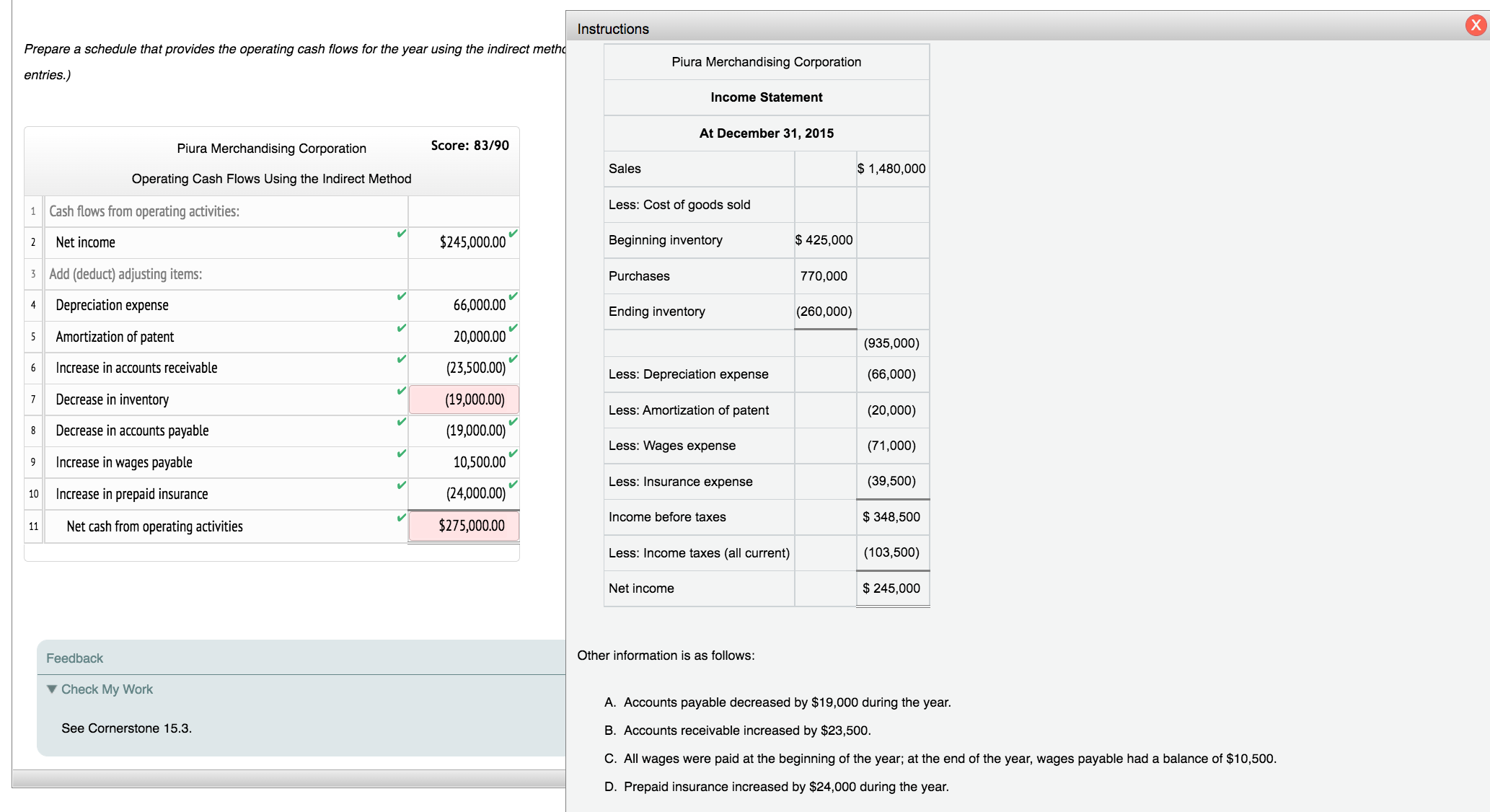Click the checkmark next to Amortization of patent
The image size is (1490, 812).
click(x=400, y=327)
